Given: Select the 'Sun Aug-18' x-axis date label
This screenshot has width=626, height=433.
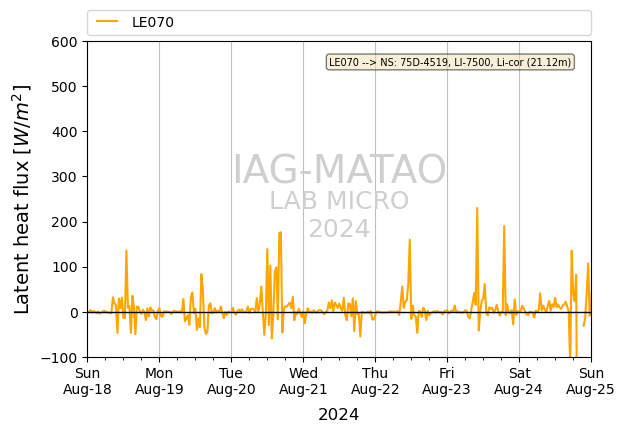Looking at the screenshot, I should 87,381.
